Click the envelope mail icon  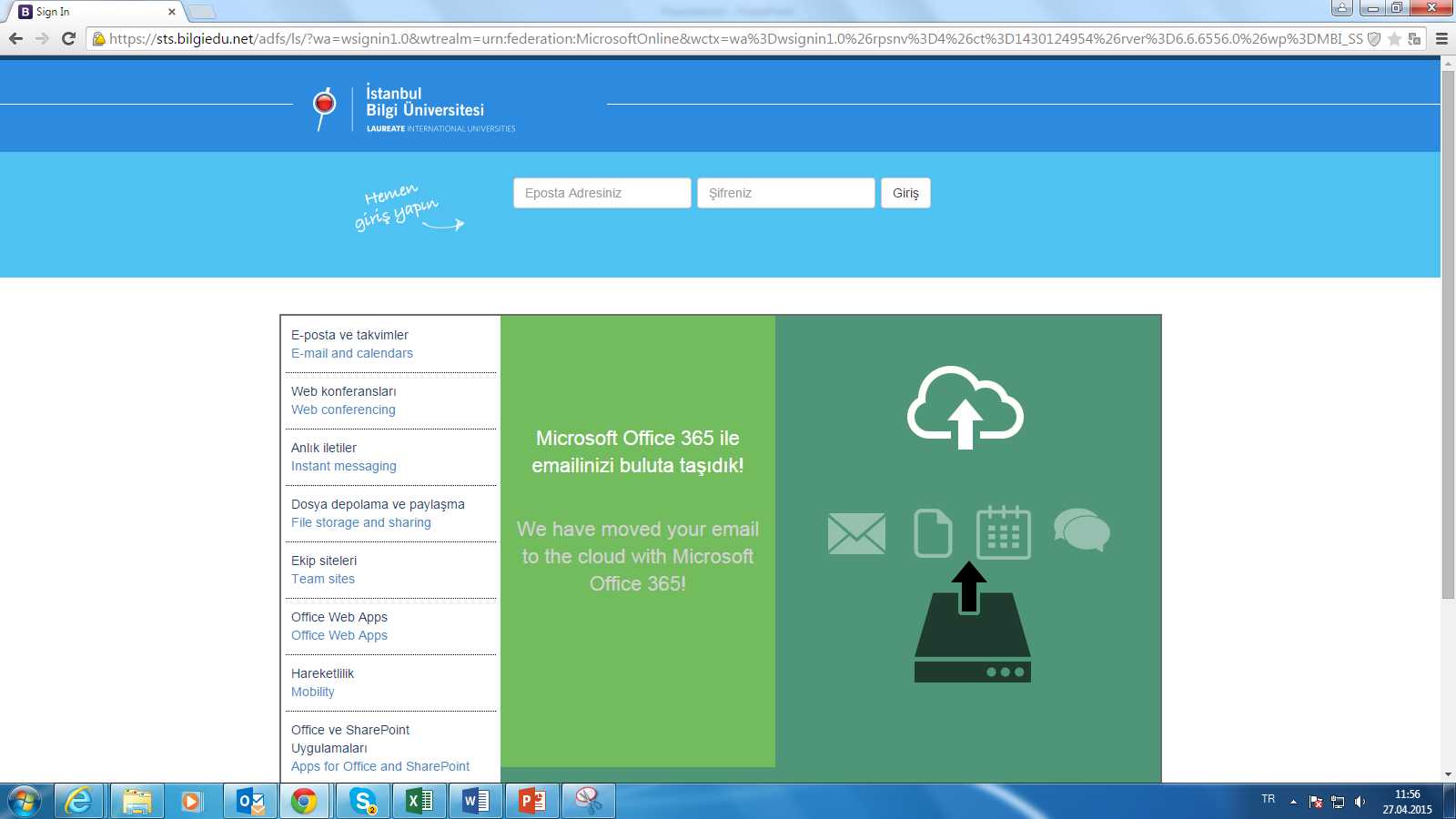tap(856, 533)
